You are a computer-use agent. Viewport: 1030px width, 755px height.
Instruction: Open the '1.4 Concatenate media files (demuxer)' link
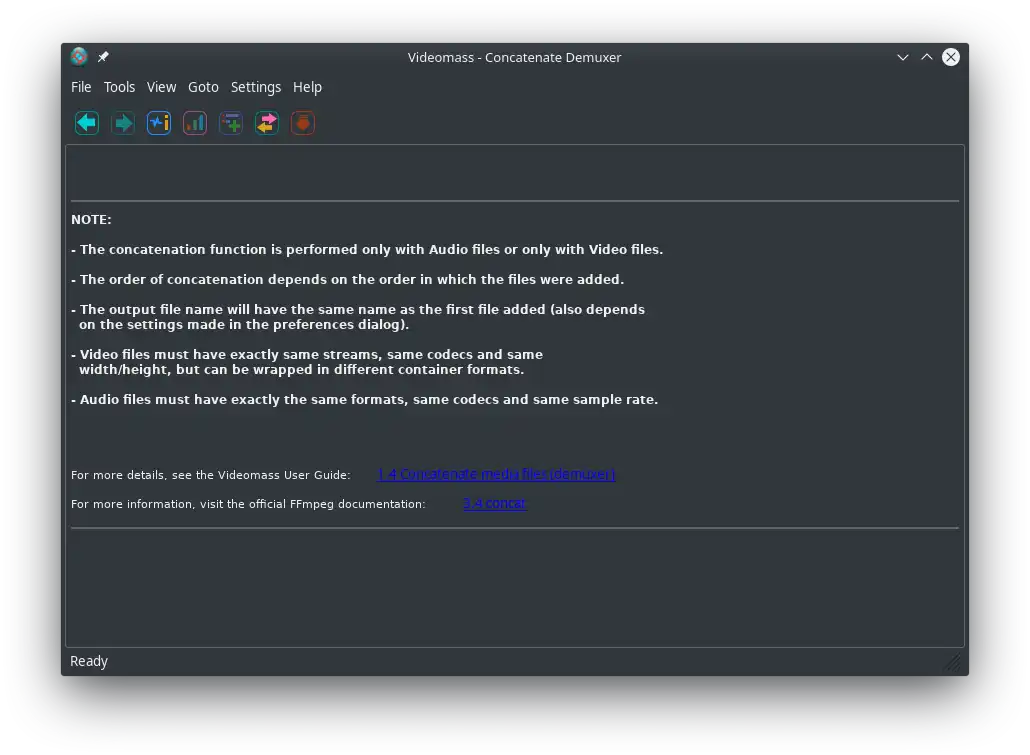click(x=496, y=474)
